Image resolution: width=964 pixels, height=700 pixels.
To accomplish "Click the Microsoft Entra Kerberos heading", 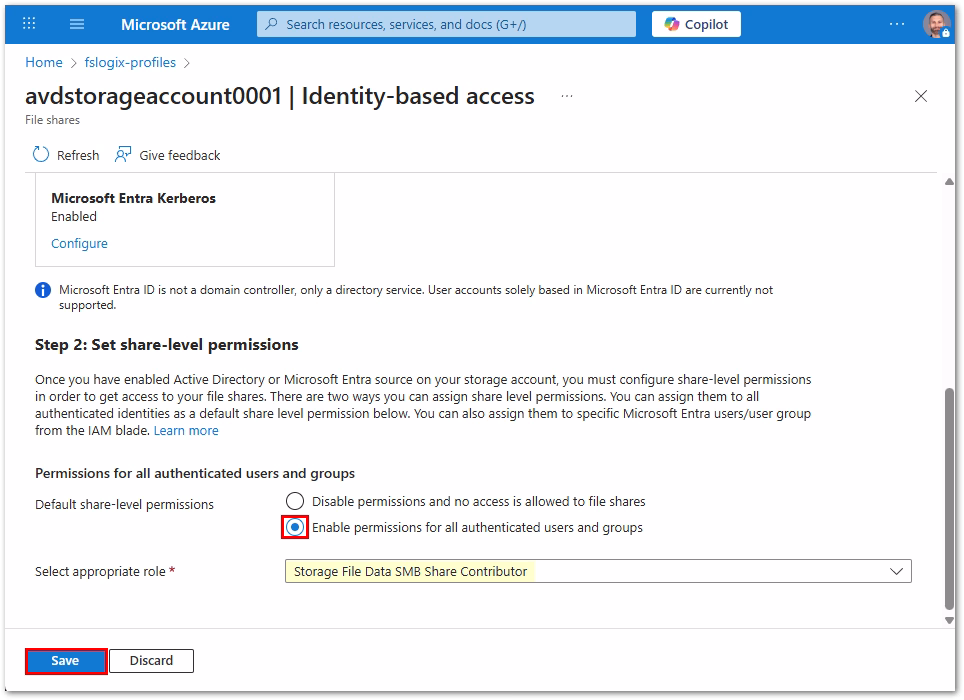I will 133,199.
